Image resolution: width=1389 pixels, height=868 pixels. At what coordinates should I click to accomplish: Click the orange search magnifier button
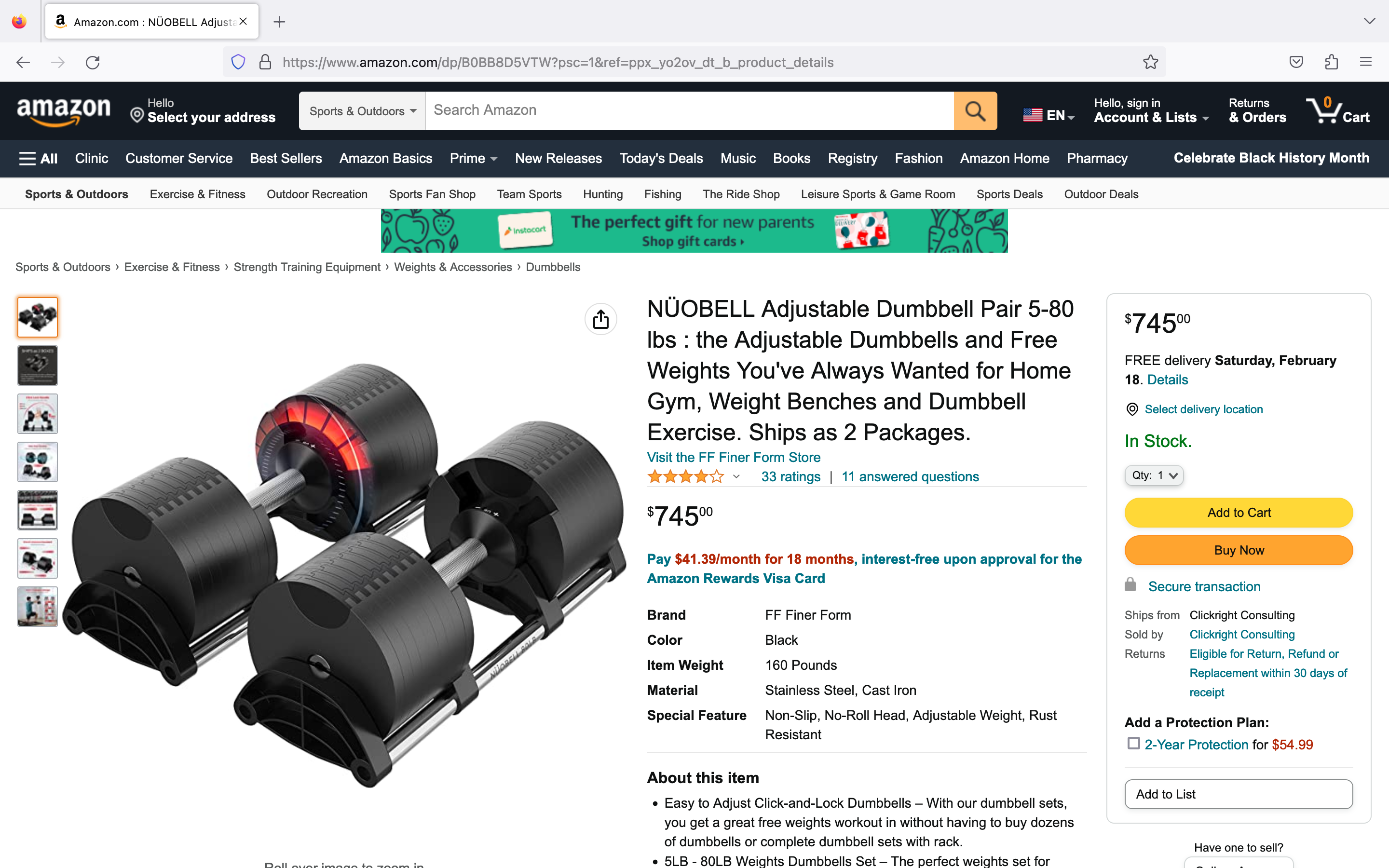(975, 111)
